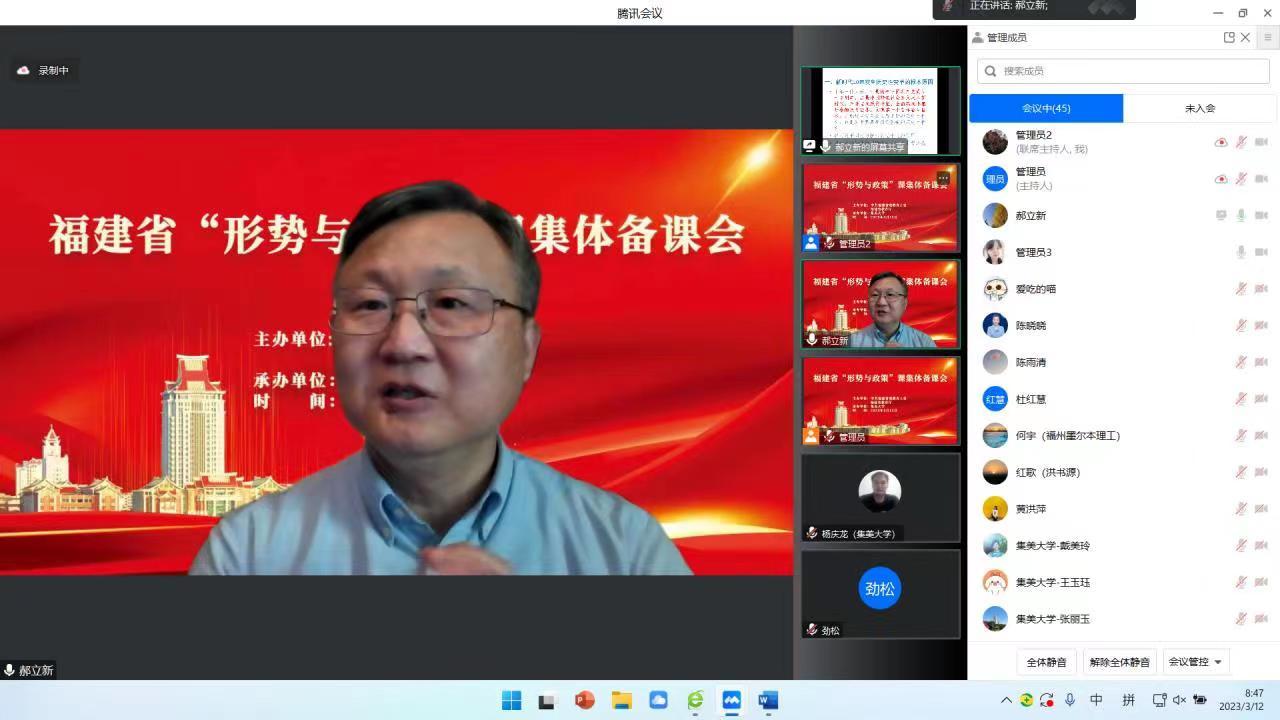This screenshot has height=720, width=1280.
Task: Open PowerPoint from the taskbar
Action: point(585,701)
